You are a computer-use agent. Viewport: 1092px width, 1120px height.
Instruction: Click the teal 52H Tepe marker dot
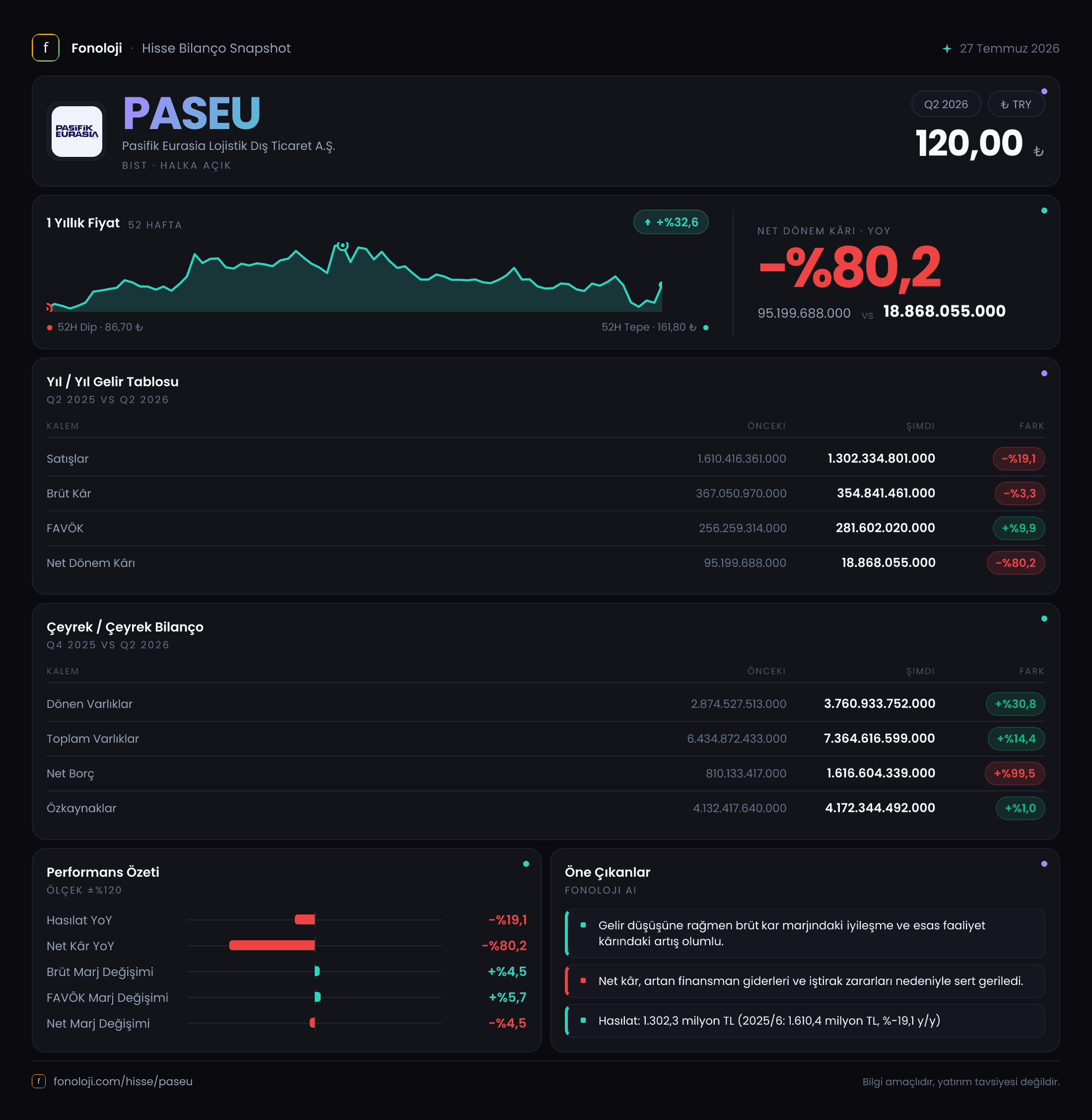705,328
